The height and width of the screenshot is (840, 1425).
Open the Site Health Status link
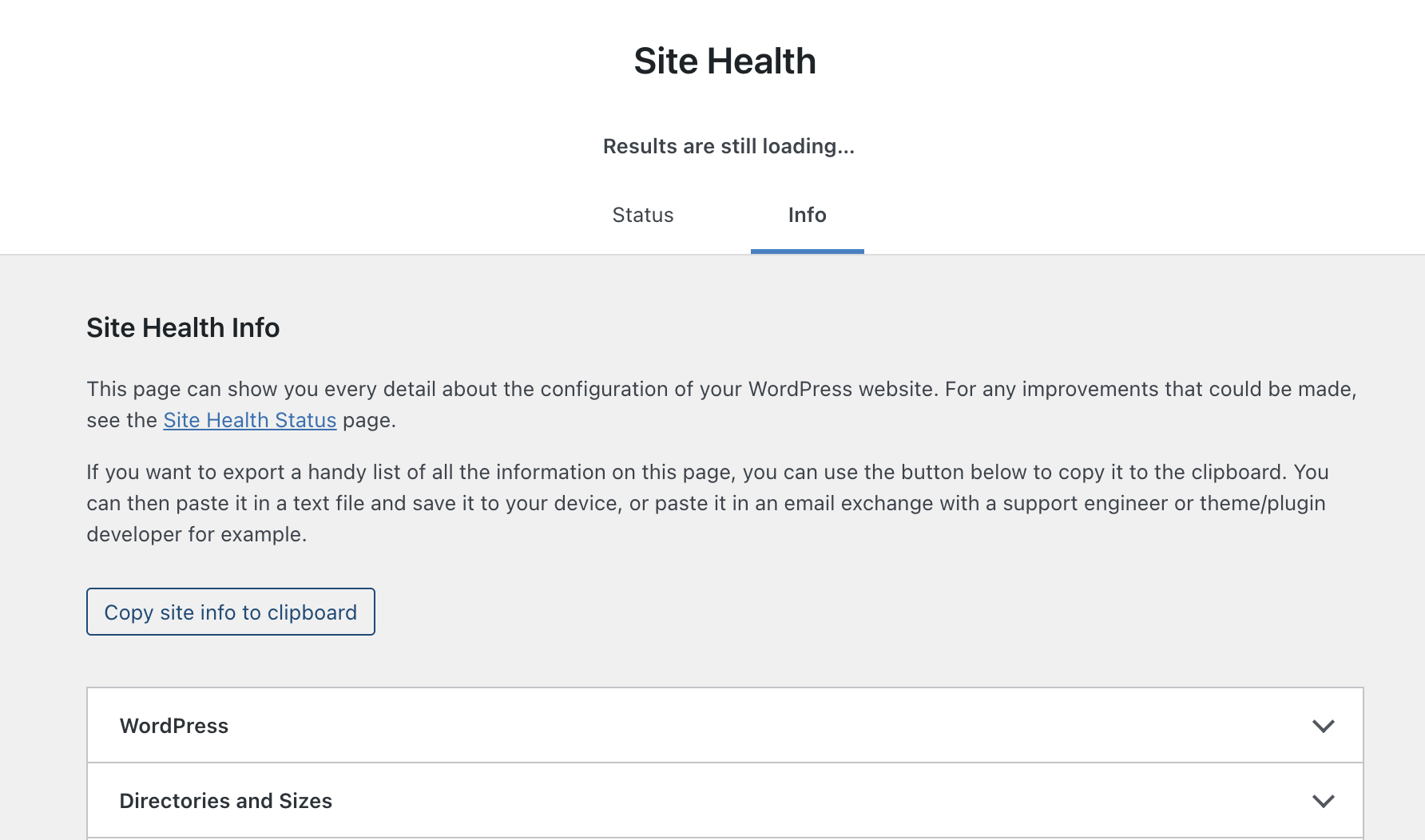250,420
